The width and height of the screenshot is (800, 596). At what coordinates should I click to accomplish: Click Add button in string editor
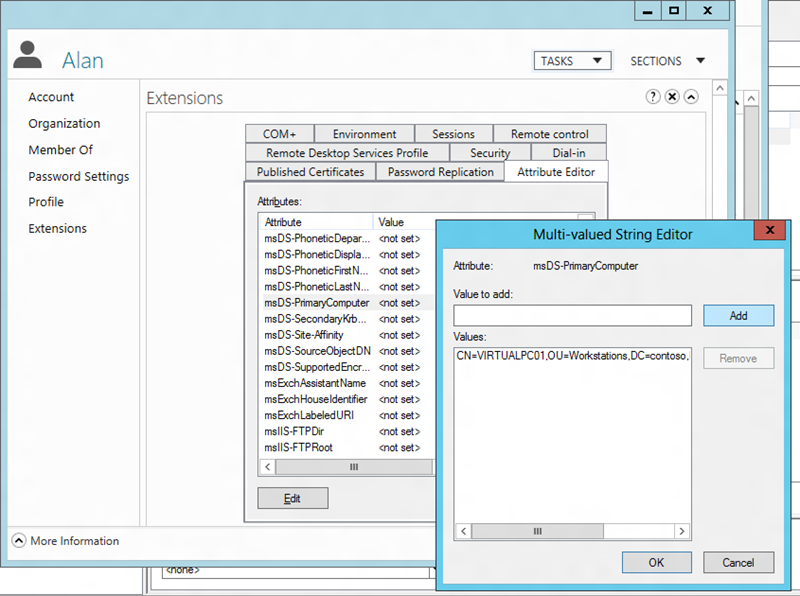[738, 316]
